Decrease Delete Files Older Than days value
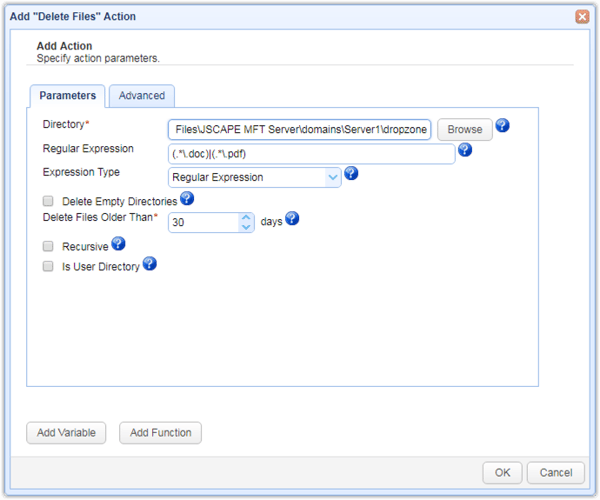This screenshot has height=500, width=600. pyautogui.click(x=246, y=227)
